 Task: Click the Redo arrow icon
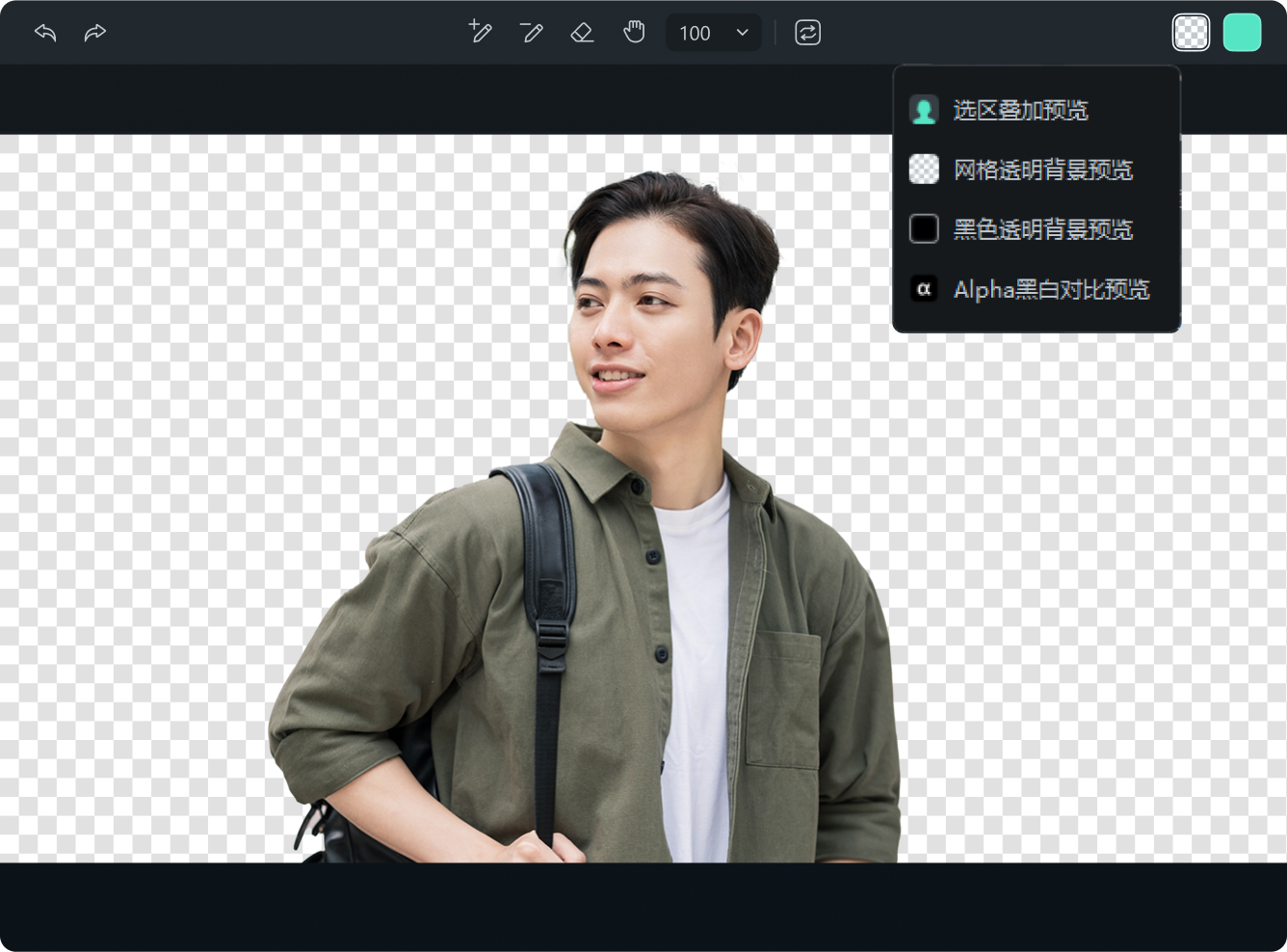[93, 32]
